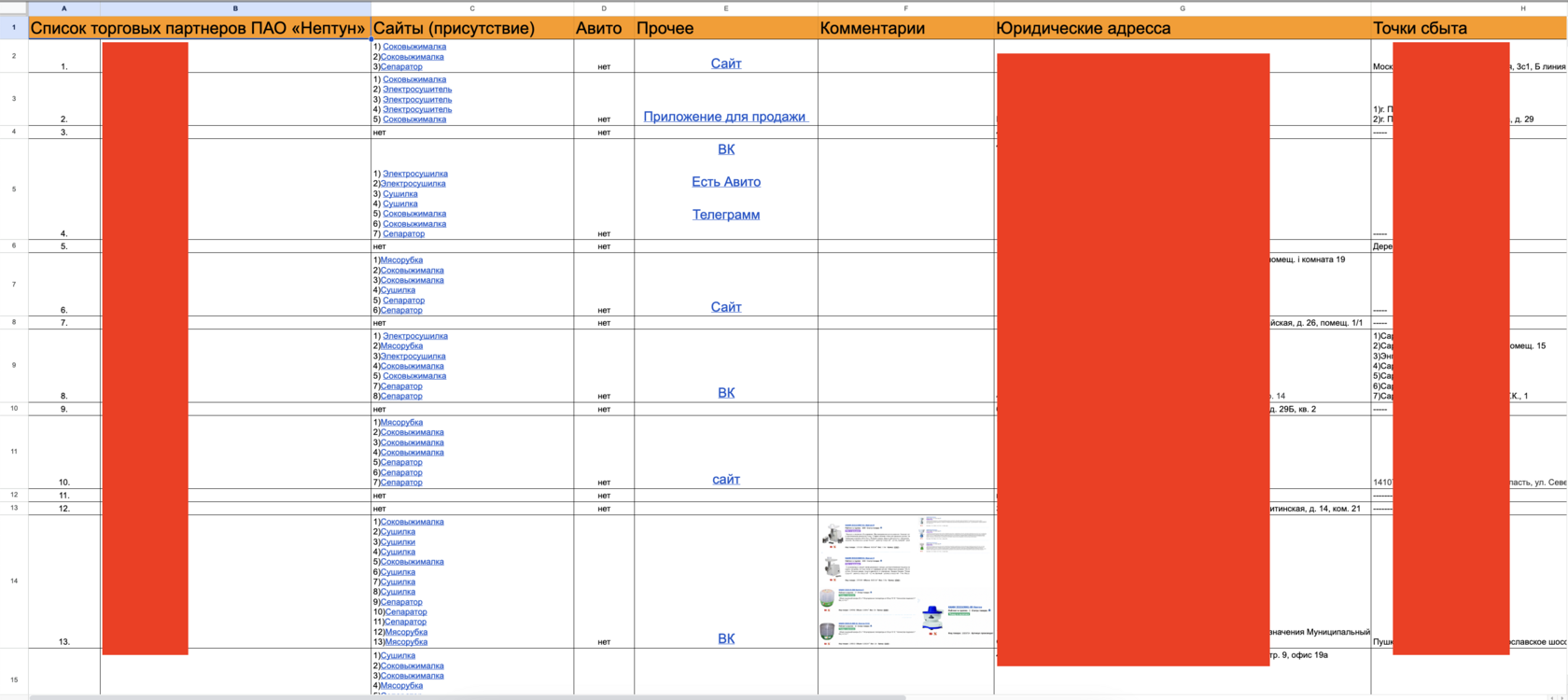Image resolution: width=1568 pixels, height=700 pixels.
Task: Select the 'Прочее' header cell
Action: 726,28
